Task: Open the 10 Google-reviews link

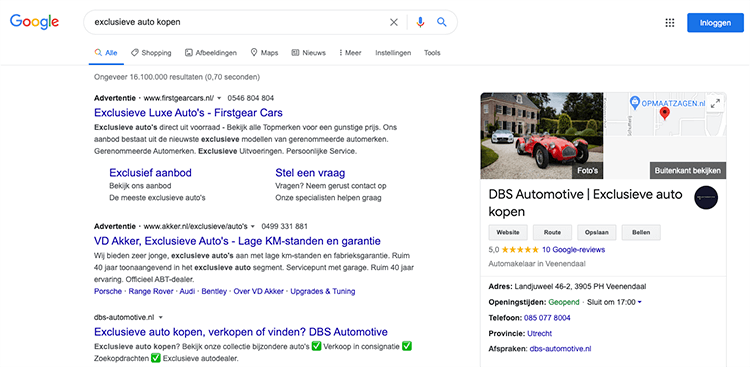Action: point(574,250)
